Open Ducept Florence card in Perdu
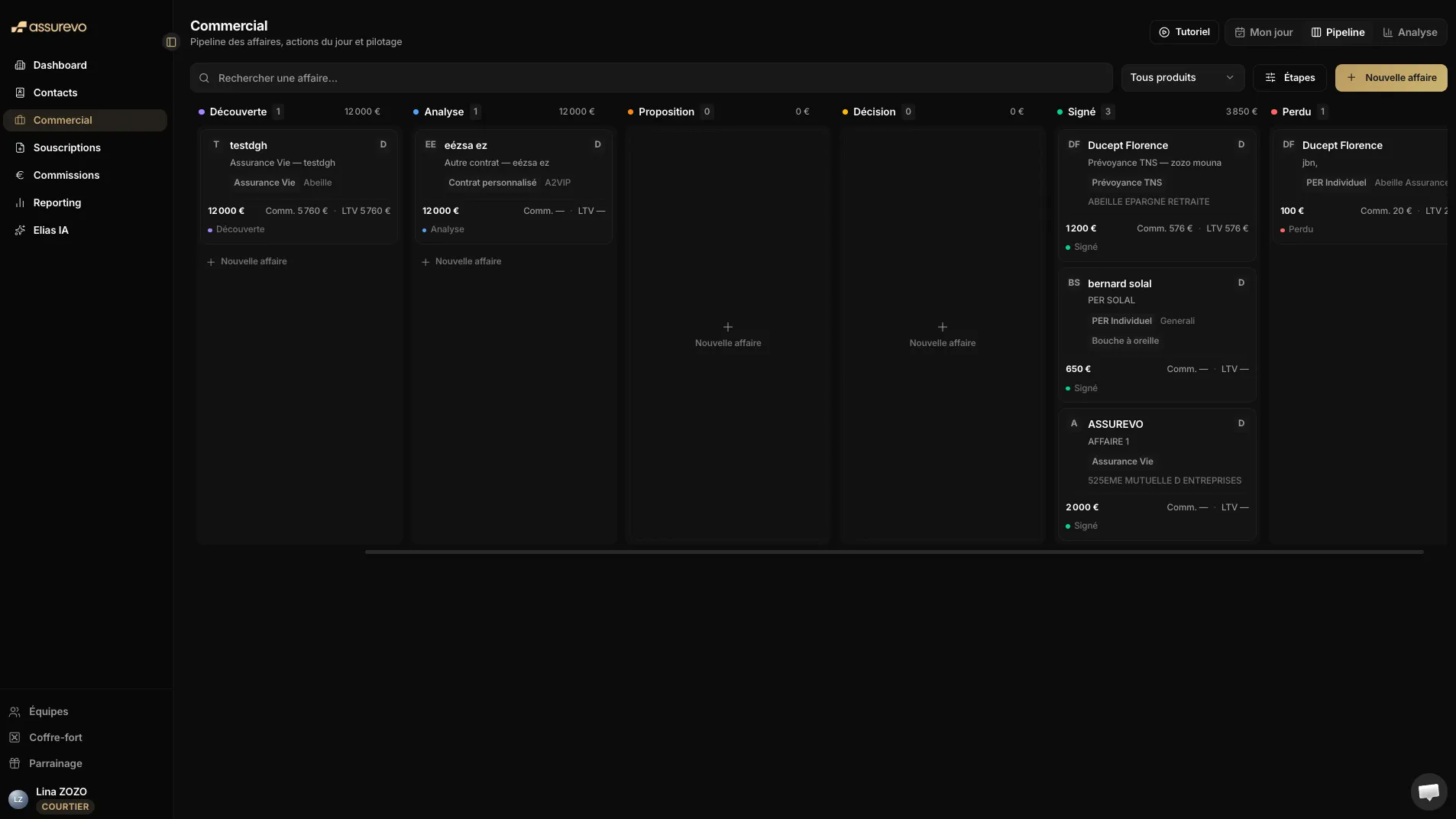 [x=1360, y=186]
